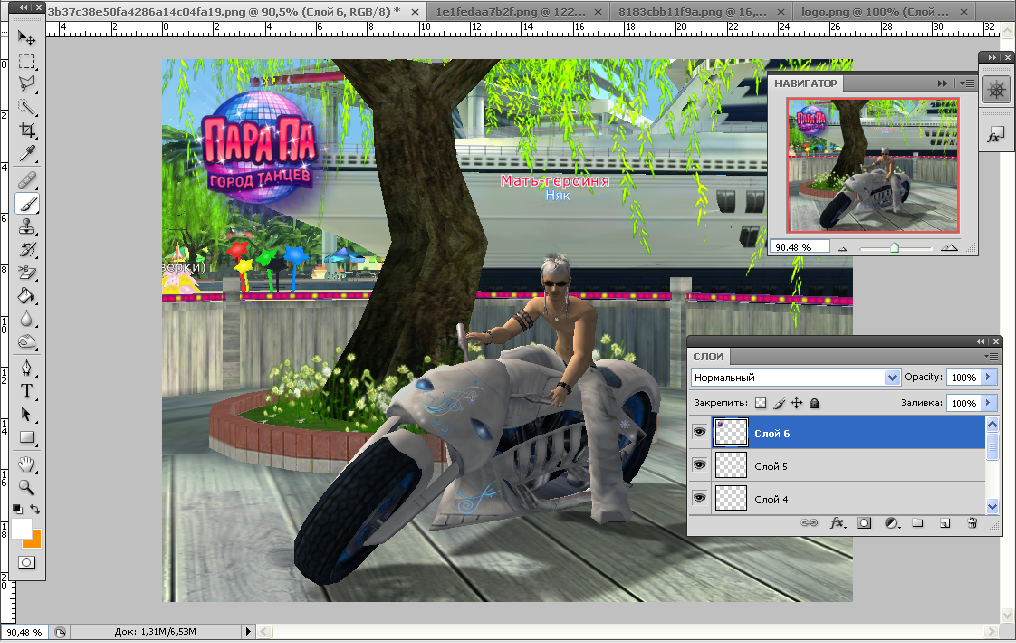Open the Заливка fill slider arrow
Viewport: 1016px width, 643px height.
(x=989, y=403)
